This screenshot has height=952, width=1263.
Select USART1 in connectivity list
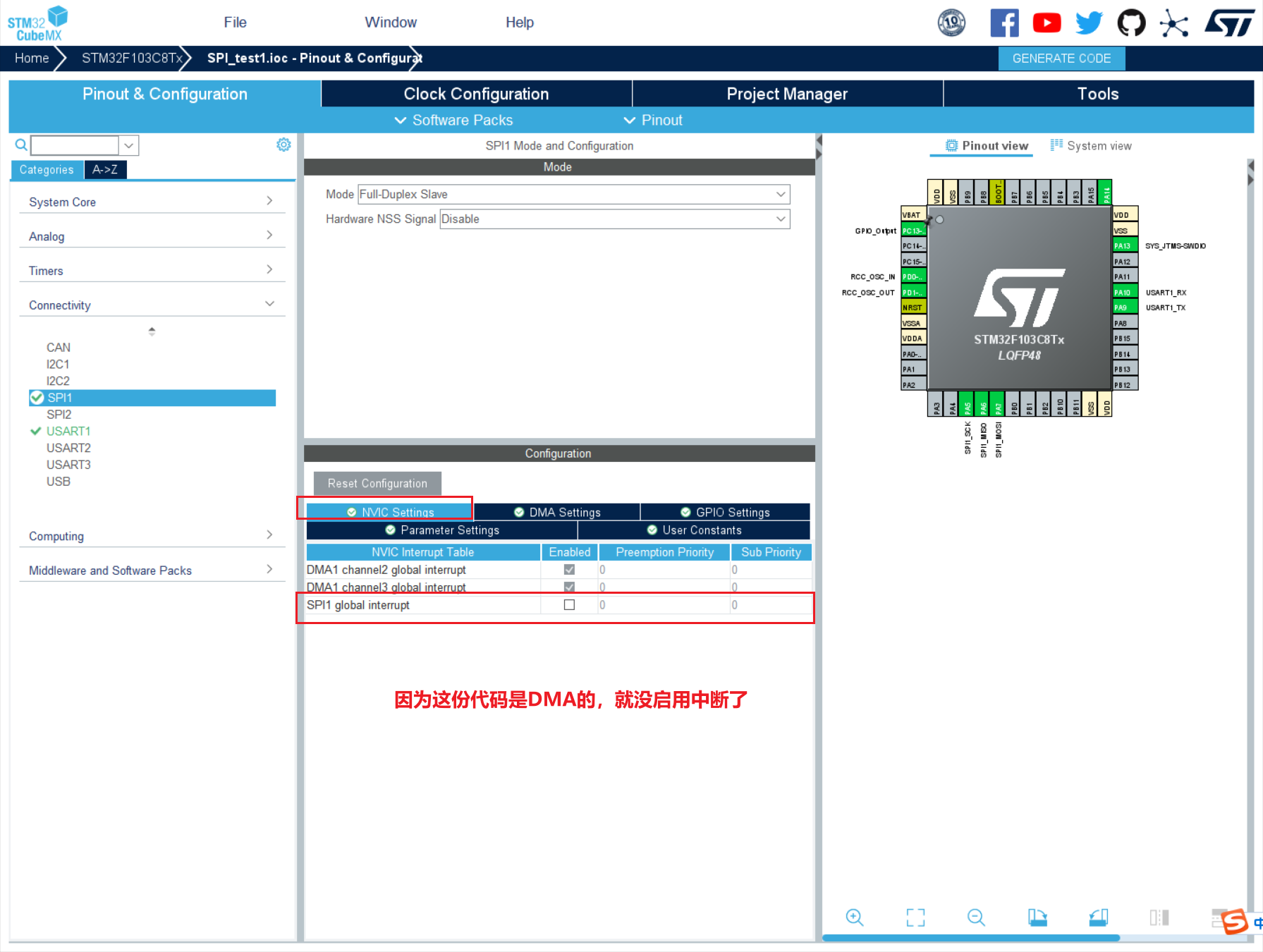pos(68,431)
